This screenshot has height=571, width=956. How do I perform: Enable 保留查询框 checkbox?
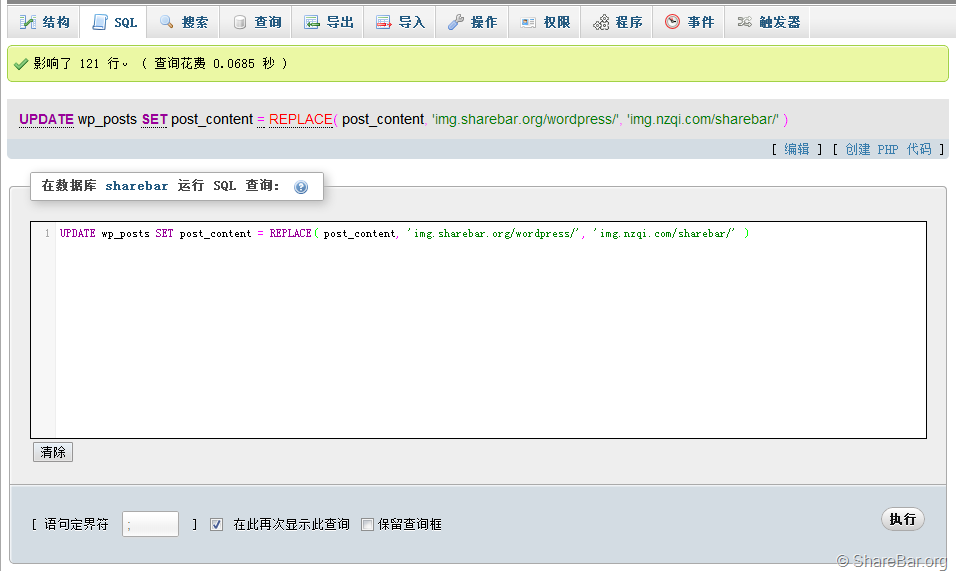[x=367, y=524]
